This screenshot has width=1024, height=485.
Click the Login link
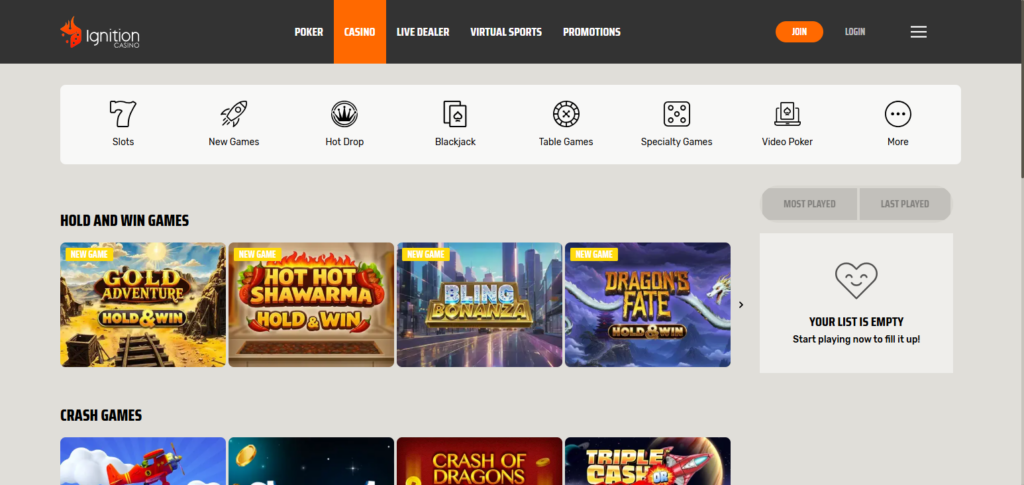click(x=855, y=32)
